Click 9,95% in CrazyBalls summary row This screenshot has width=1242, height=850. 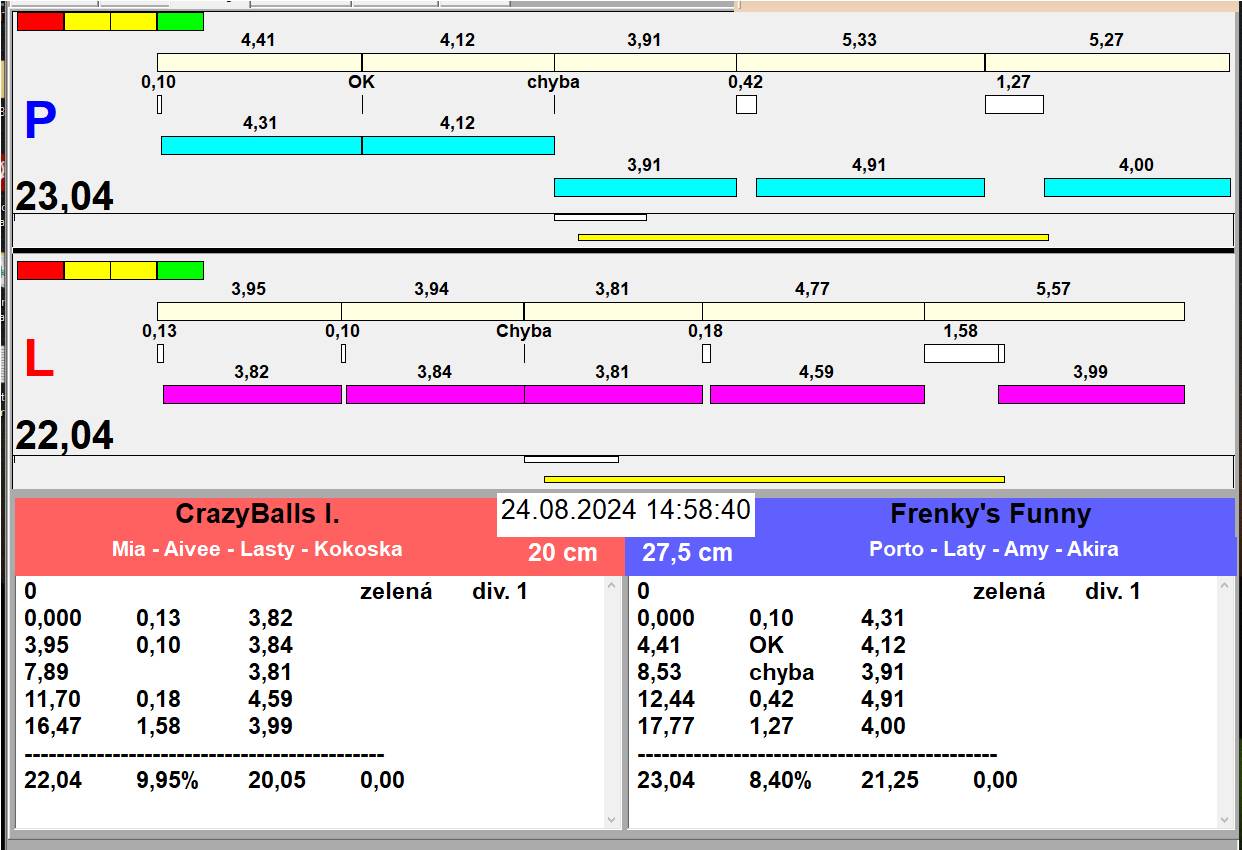point(167,780)
